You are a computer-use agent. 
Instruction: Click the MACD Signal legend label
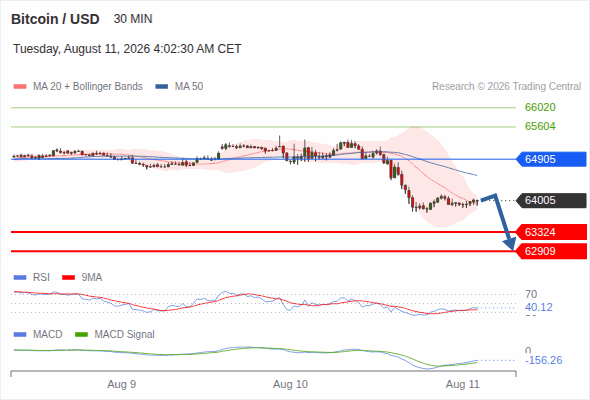tap(125, 335)
